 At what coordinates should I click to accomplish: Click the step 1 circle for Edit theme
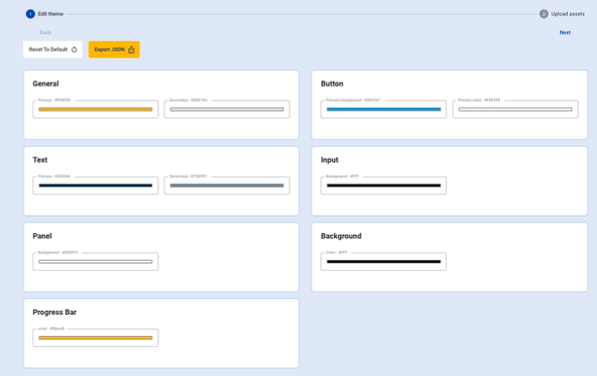tap(30, 14)
